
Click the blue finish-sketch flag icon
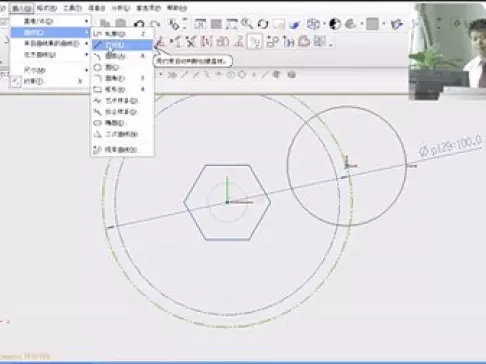click(x=294, y=24)
